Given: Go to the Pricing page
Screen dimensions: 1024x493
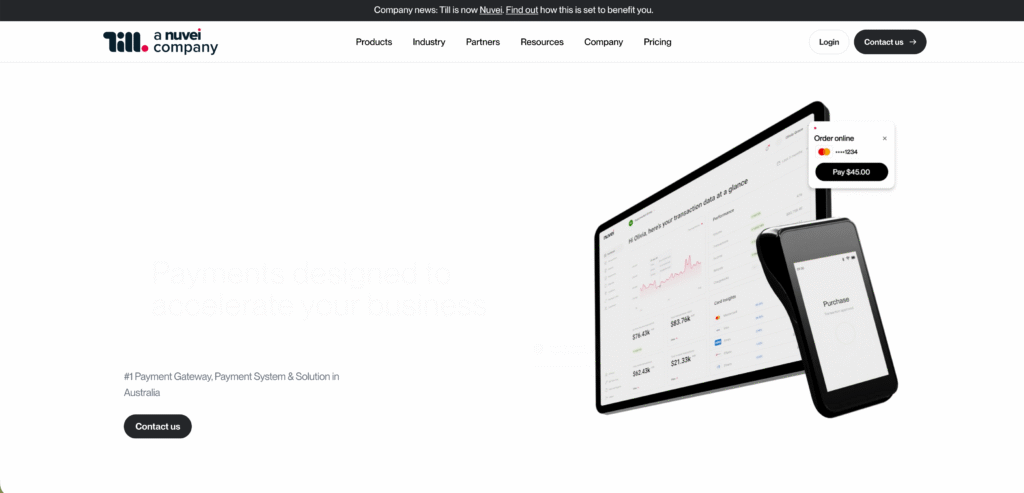Looking at the screenshot, I should click(657, 42).
